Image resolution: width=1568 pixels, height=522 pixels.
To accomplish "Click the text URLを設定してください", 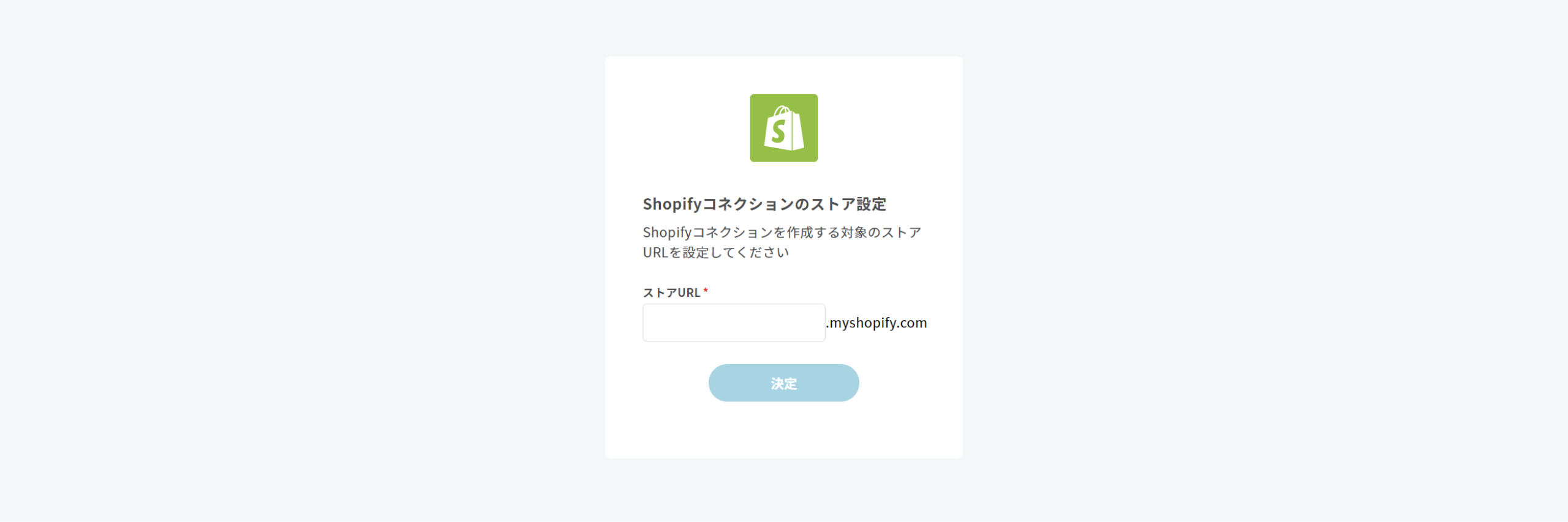I will pos(715,253).
